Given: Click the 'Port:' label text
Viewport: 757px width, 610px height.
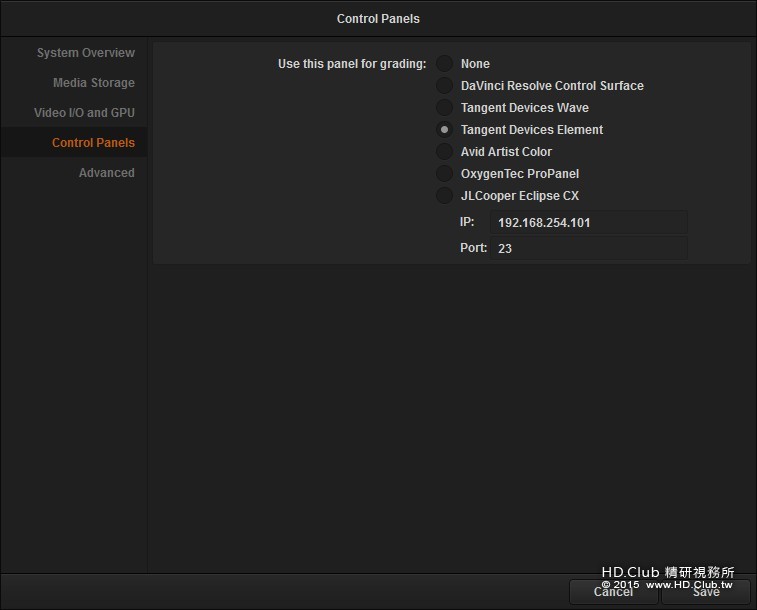Looking at the screenshot, I should [x=473, y=248].
